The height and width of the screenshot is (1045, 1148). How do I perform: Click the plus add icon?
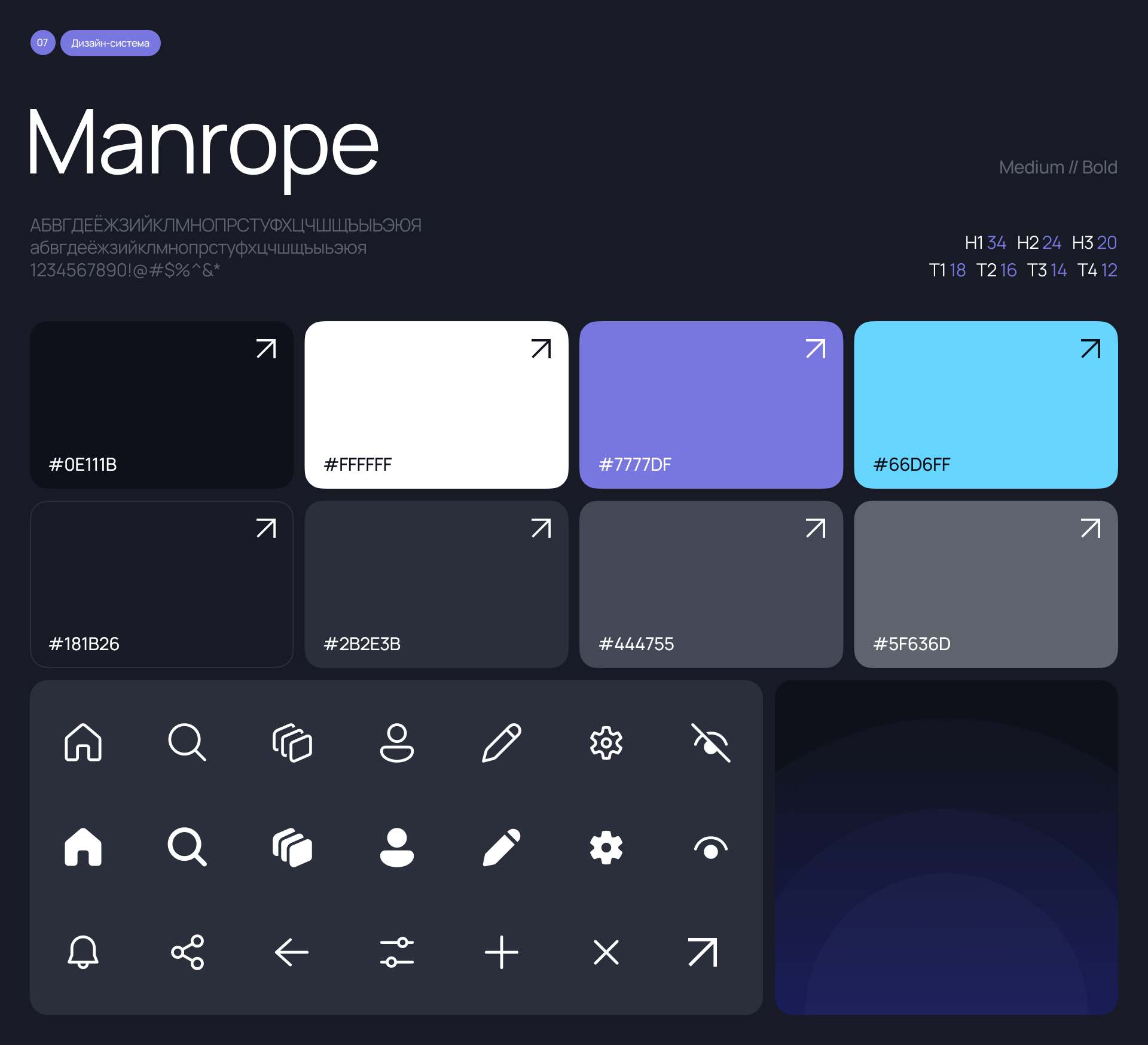tap(502, 952)
